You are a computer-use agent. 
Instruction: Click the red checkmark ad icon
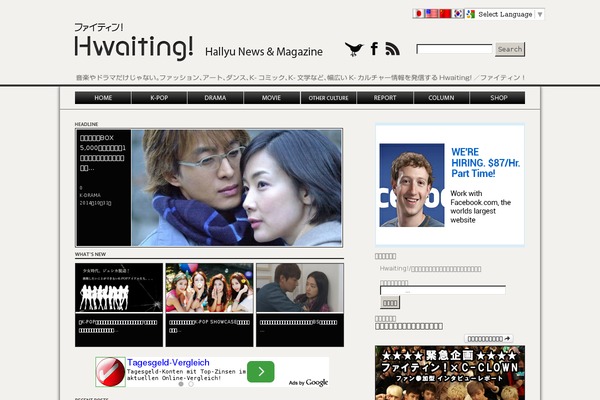110,372
